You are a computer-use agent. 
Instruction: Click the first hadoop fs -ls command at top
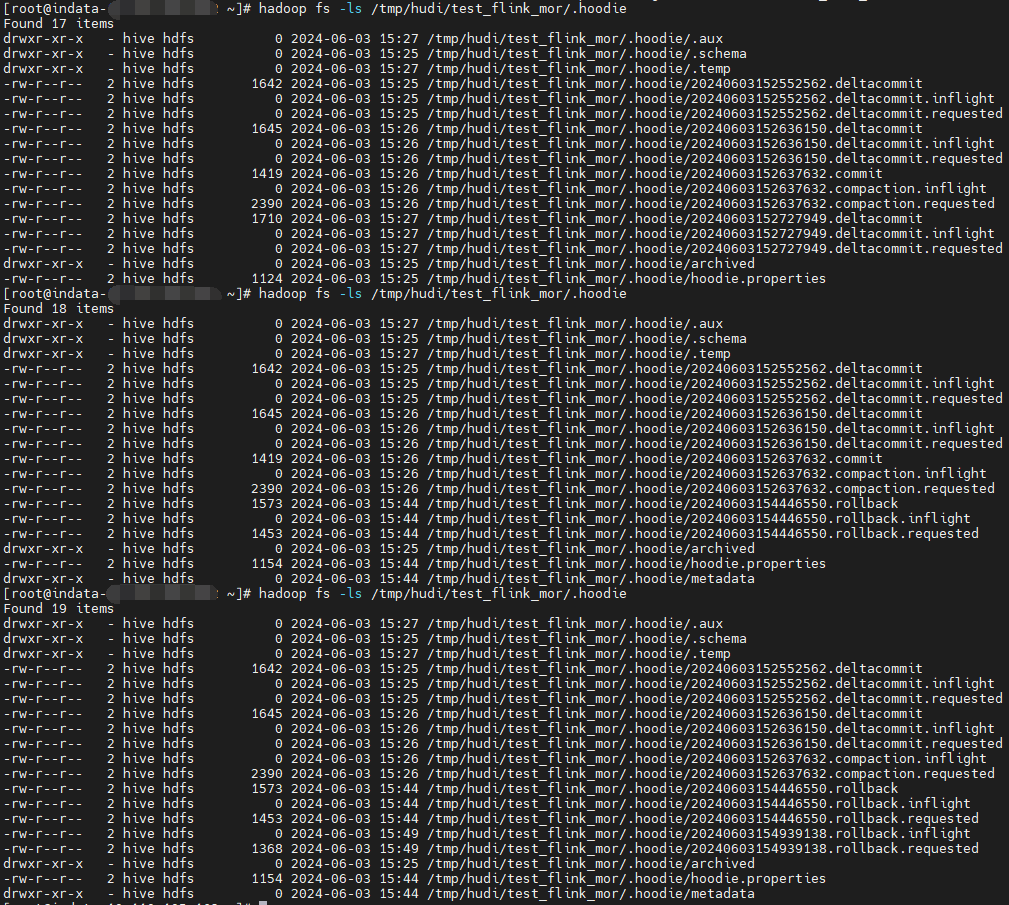pos(442,9)
